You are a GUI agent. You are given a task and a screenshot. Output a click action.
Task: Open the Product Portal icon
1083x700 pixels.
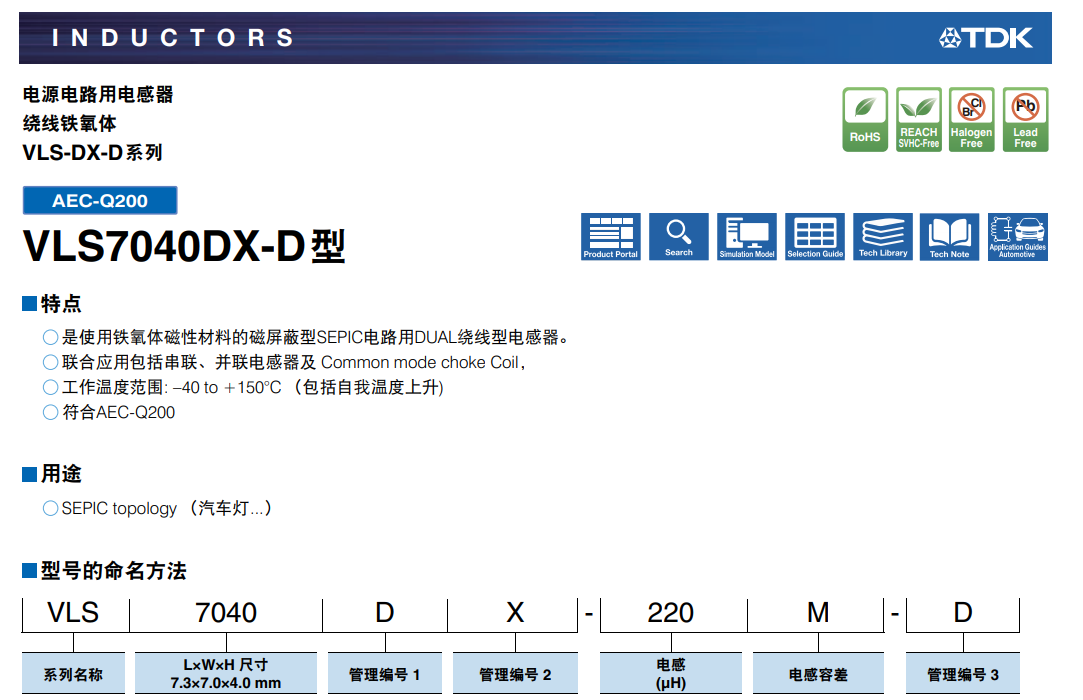click(611, 236)
